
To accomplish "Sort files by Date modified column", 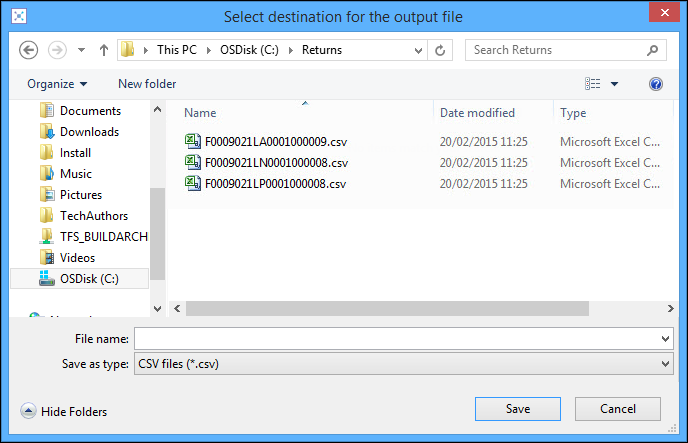I will (x=478, y=113).
